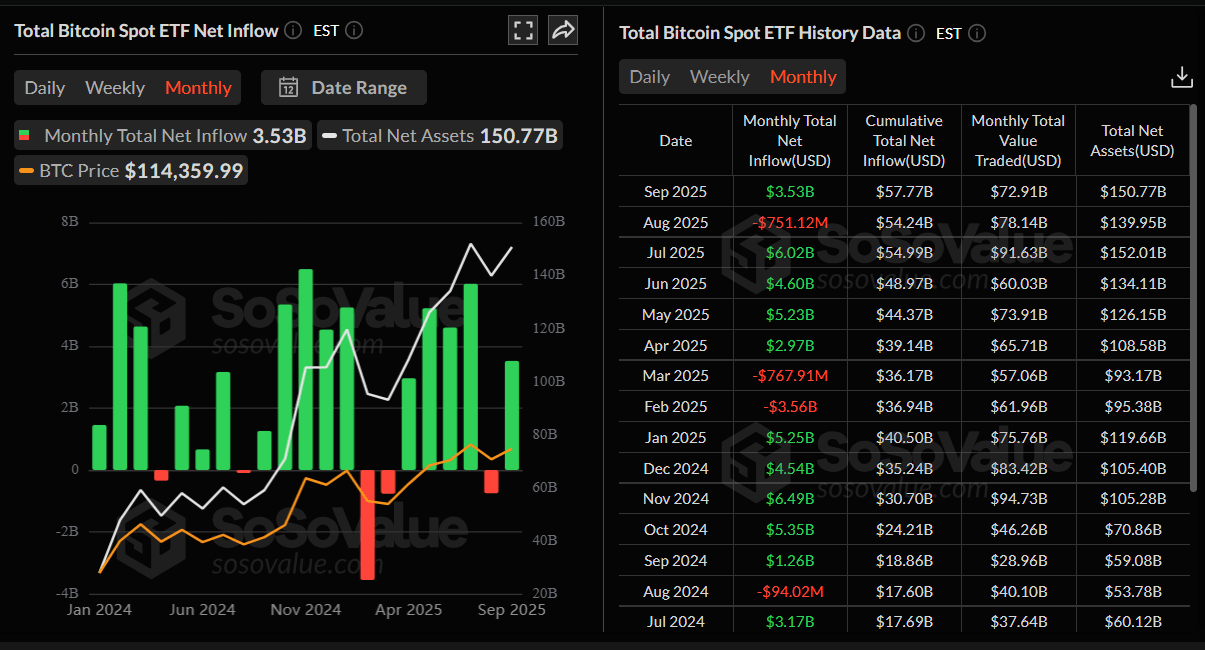Click the EST info icon on the history panel
The width and height of the screenshot is (1205, 650).
pyautogui.click(x=976, y=33)
